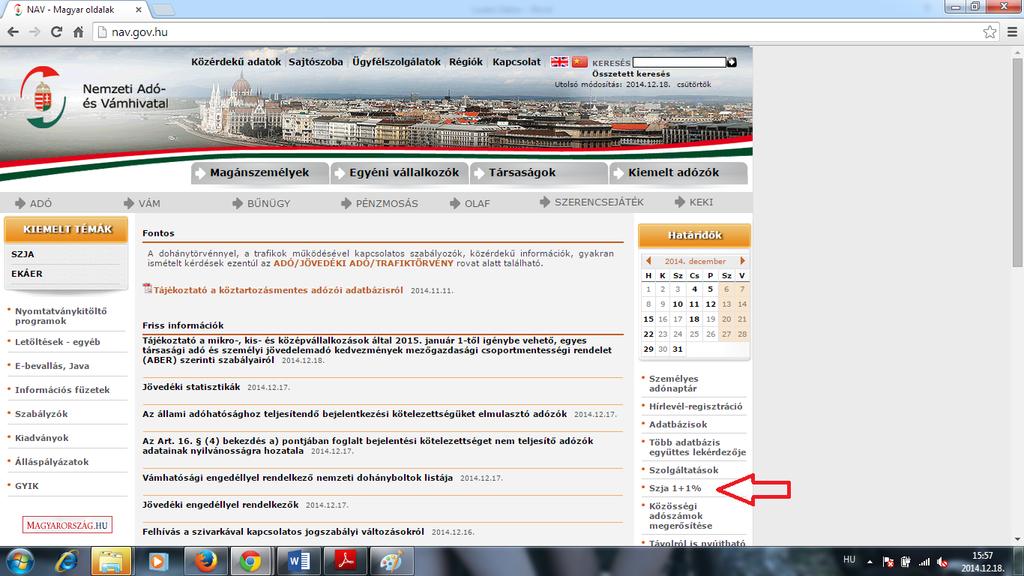This screenshot has height=576, width=1024.
Task: Submit the site search arrow button
Action: tap(731, 62)
